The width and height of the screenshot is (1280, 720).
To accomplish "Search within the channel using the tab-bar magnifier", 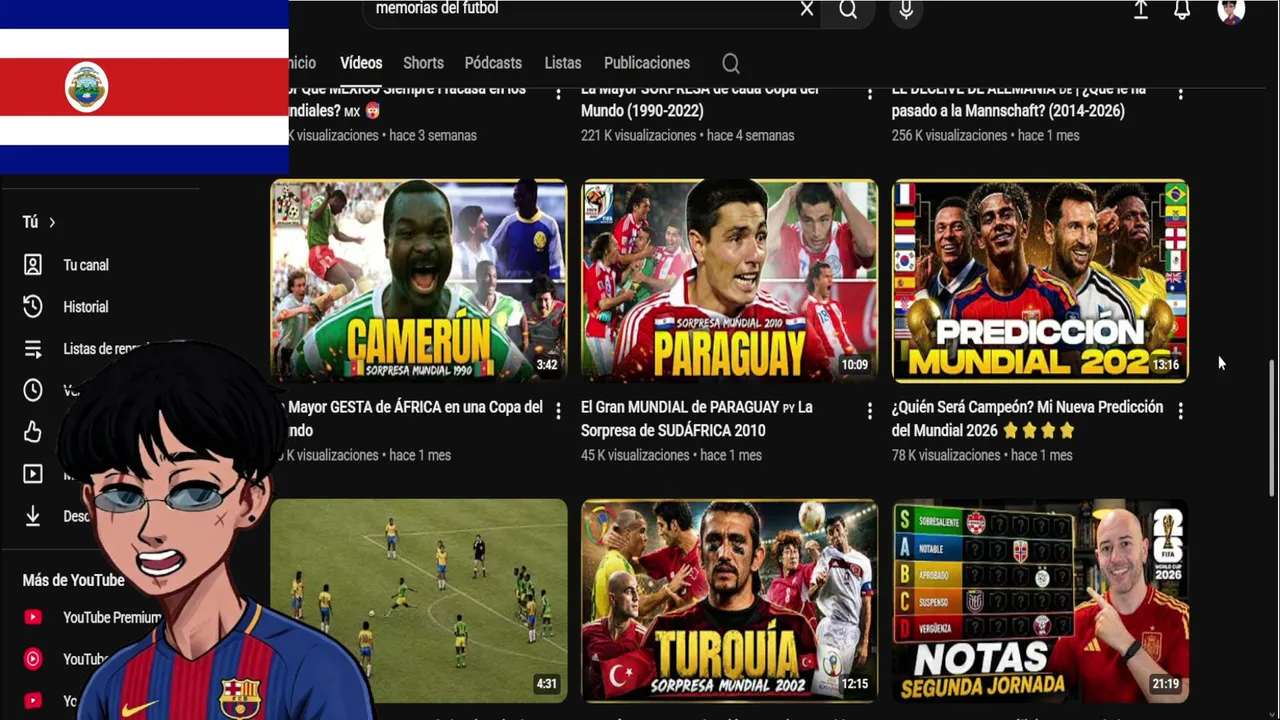I will (731, 63).
